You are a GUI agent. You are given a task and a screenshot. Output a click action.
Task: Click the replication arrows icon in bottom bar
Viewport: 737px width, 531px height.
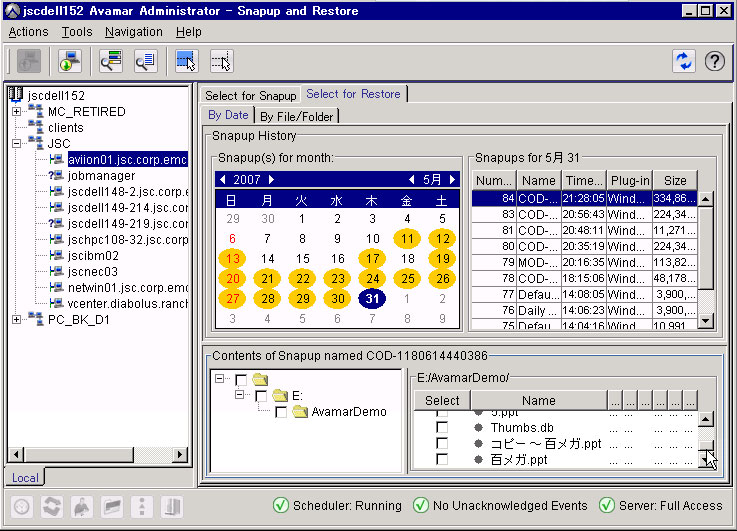pos(52,507)
